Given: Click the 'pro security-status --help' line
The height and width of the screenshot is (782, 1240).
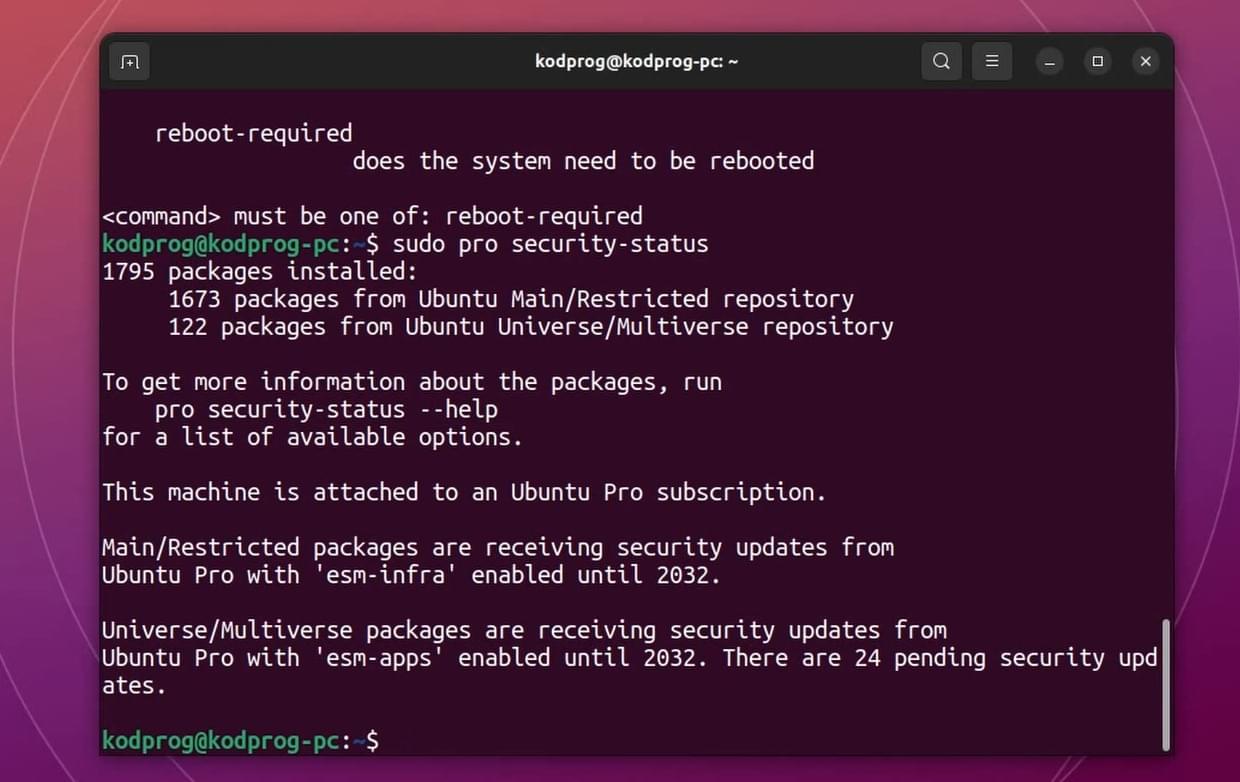Looking at the screenshot, I should tap(326, 409).
